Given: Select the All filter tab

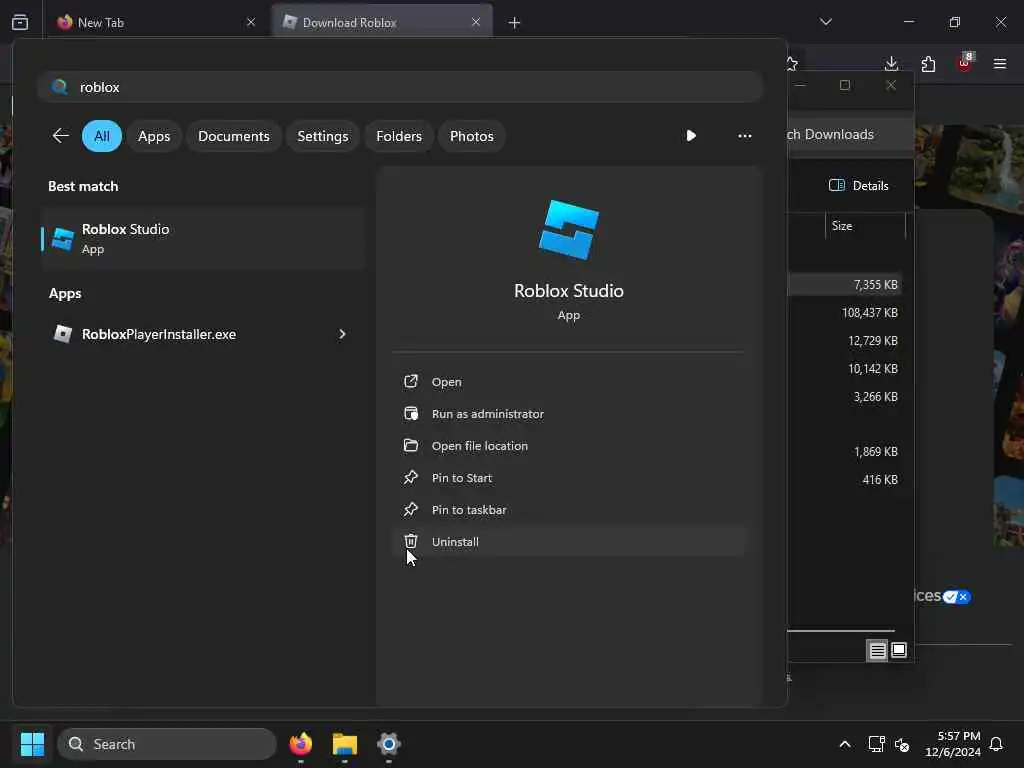Looking at the screenshot, I should (x=102, y=136).
